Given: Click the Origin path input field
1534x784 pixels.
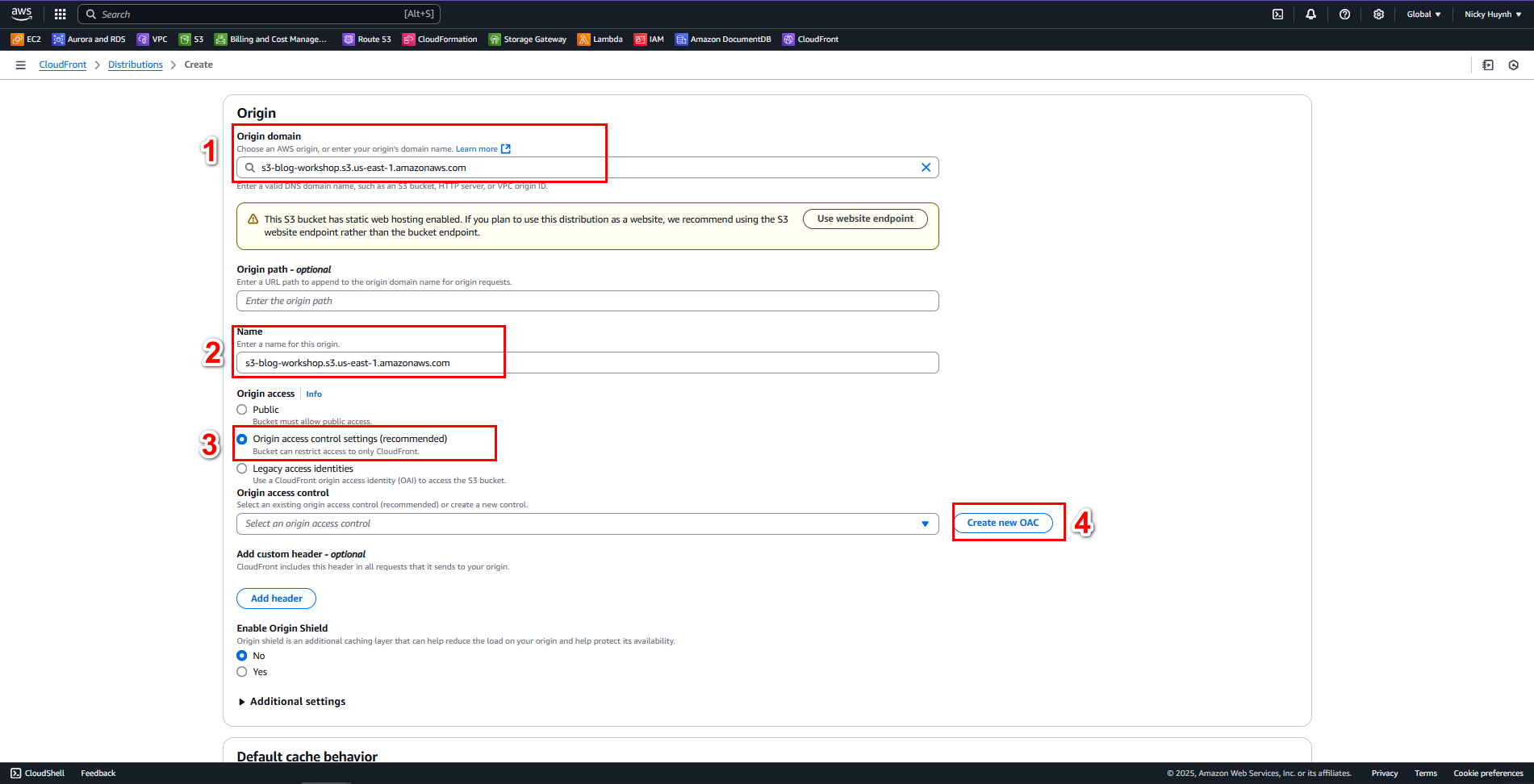Looking at the screenshot, I should (587, 301).
